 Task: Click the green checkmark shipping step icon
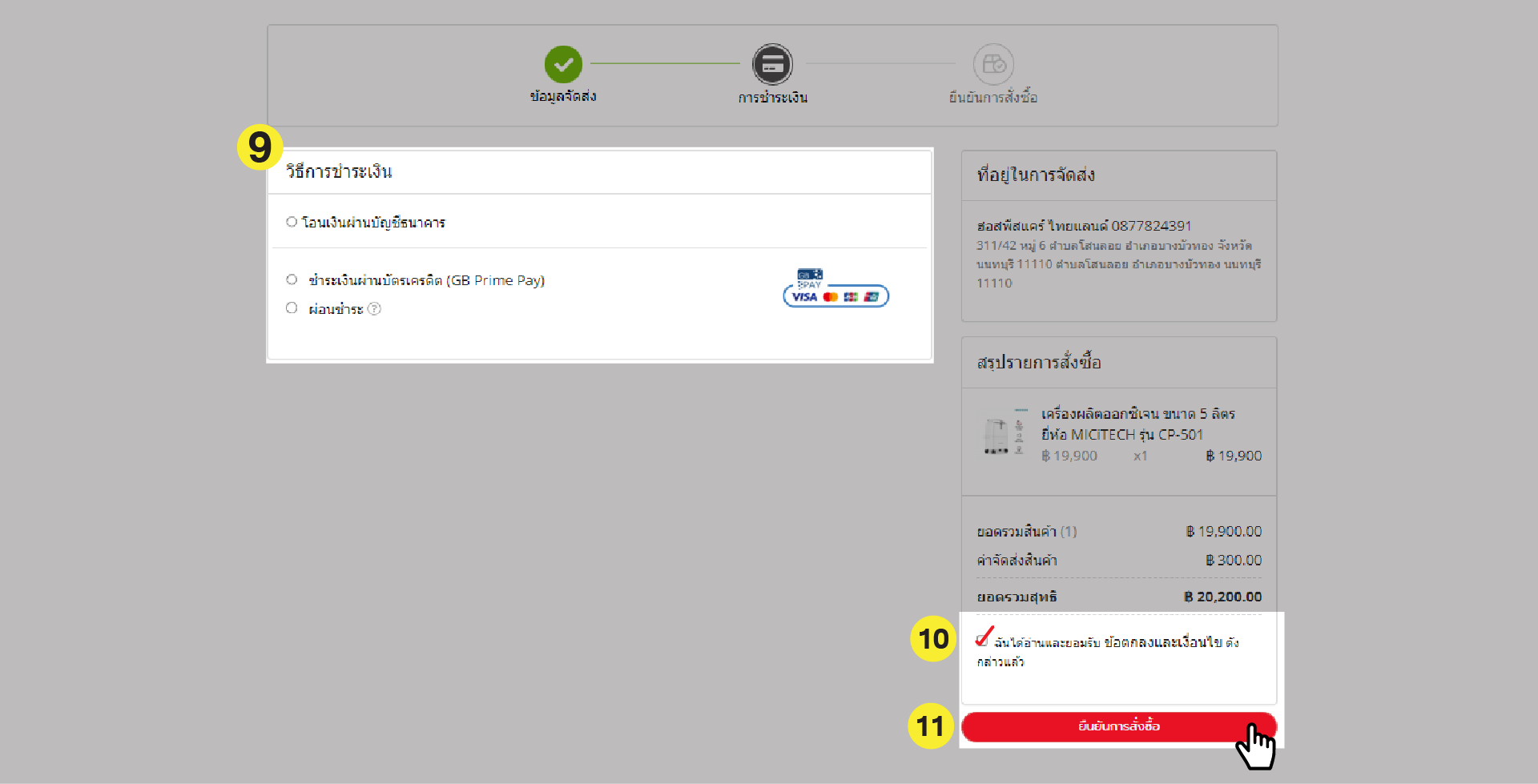pyautogui.click(x=563, y=64)
